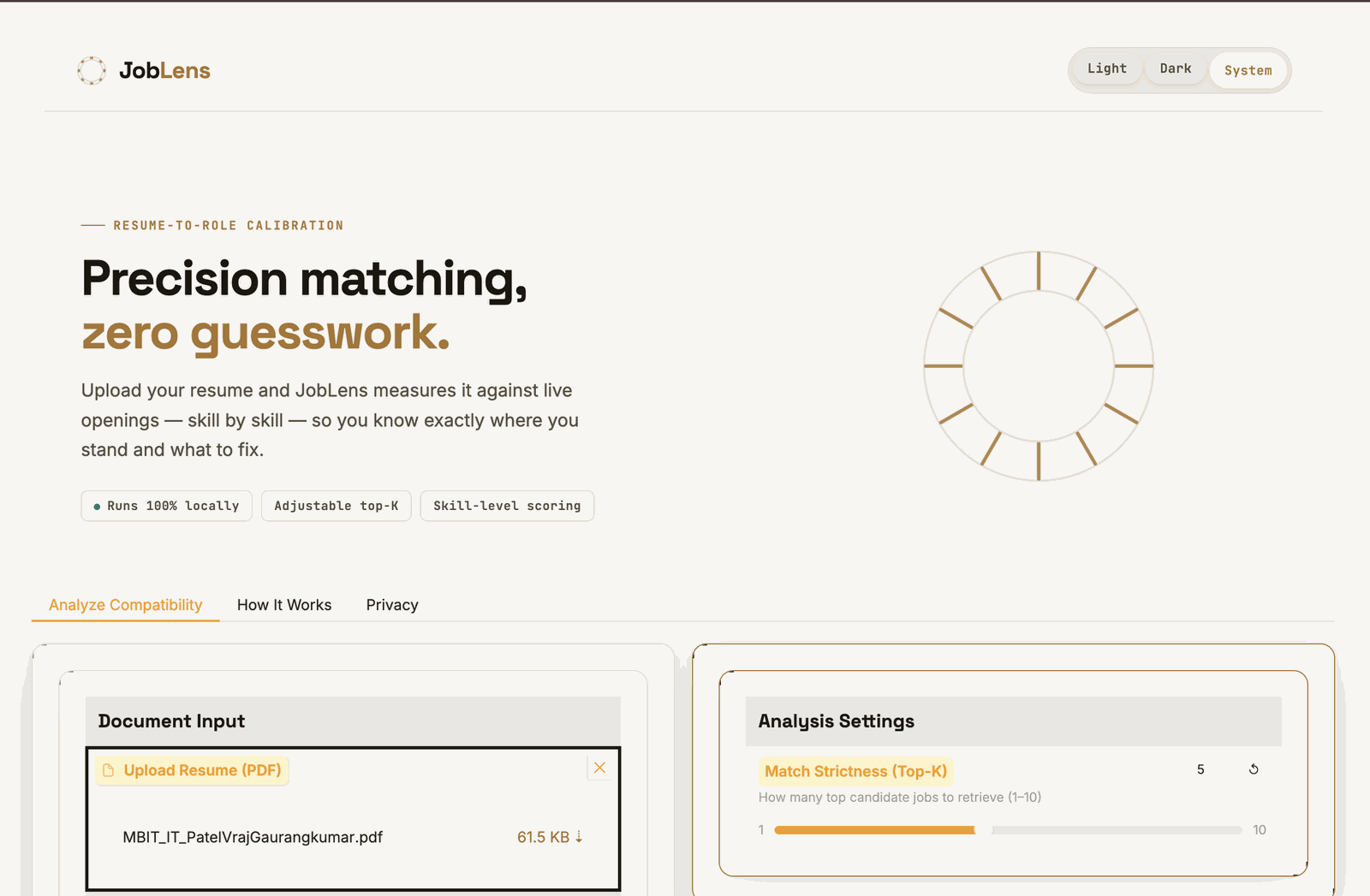Switch theme to Dark

click(x=1176, y=68)
